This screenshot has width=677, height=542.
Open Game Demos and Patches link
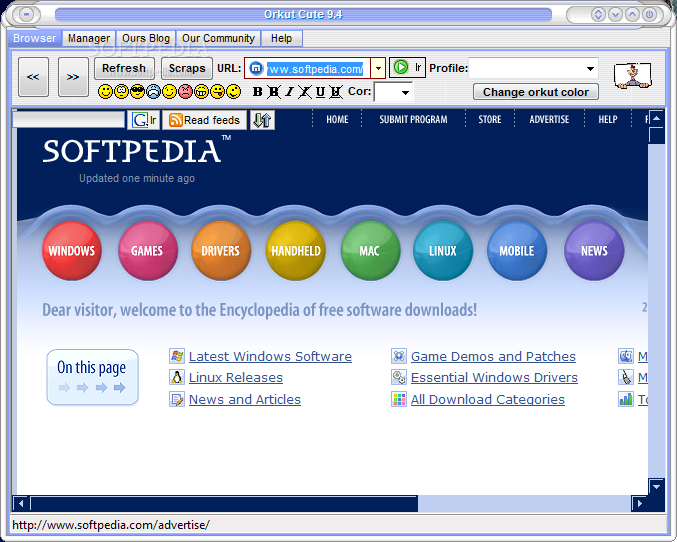pyautogui.click(x=493, y=357)
